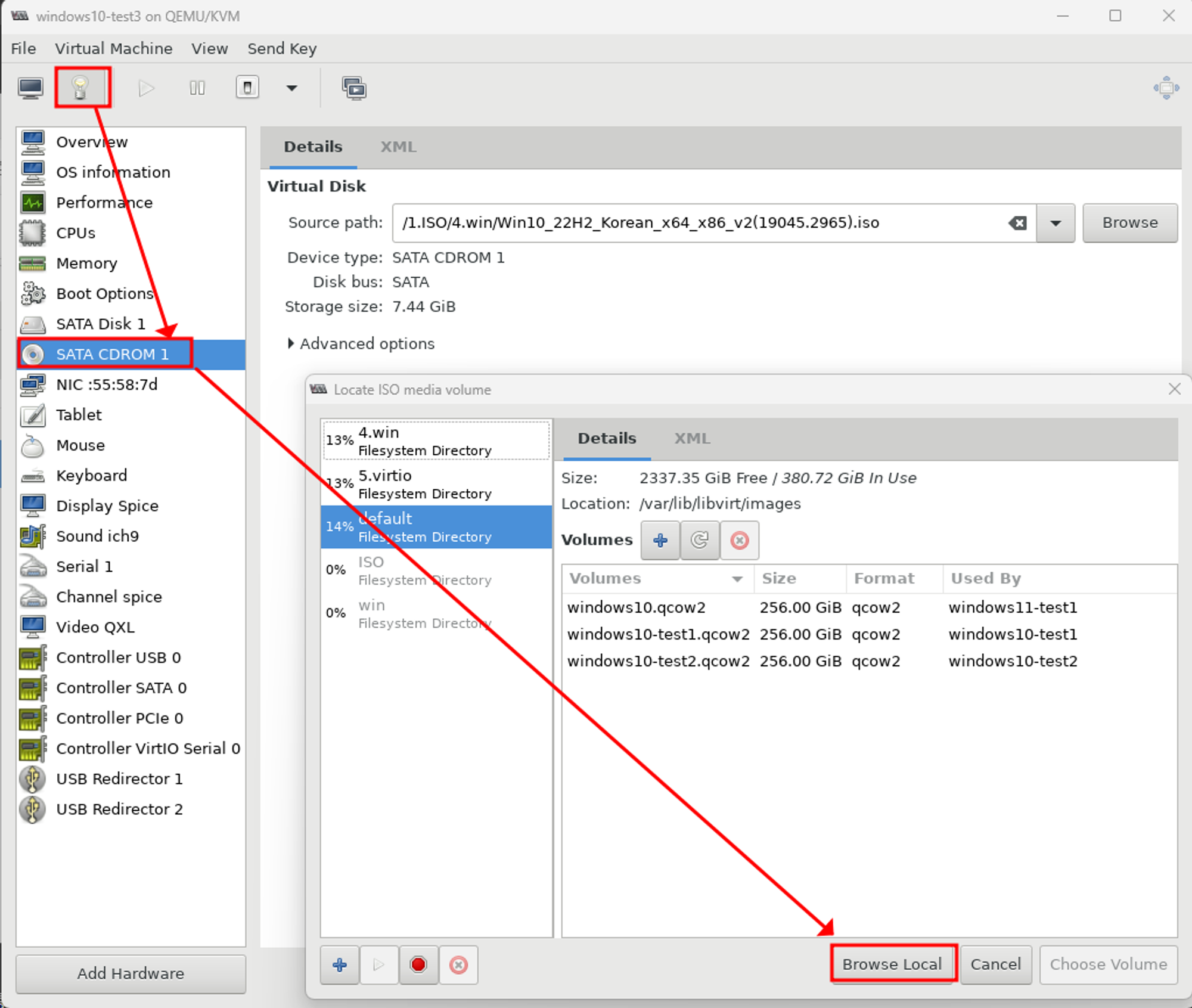Select the windows10-test1.qcow2 volume row
Image resolution: width=1192 pixels, height=1008 pixels.
658,634
